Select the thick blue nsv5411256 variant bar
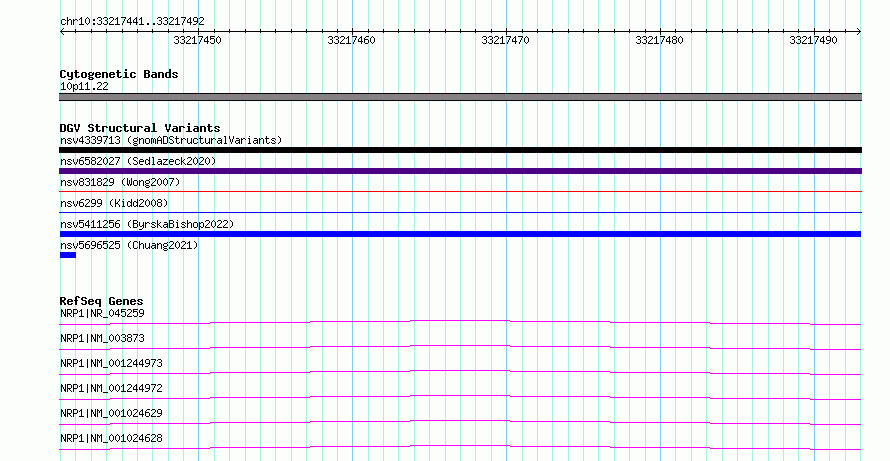Screen dimensions: 890x461 point(460,234)
